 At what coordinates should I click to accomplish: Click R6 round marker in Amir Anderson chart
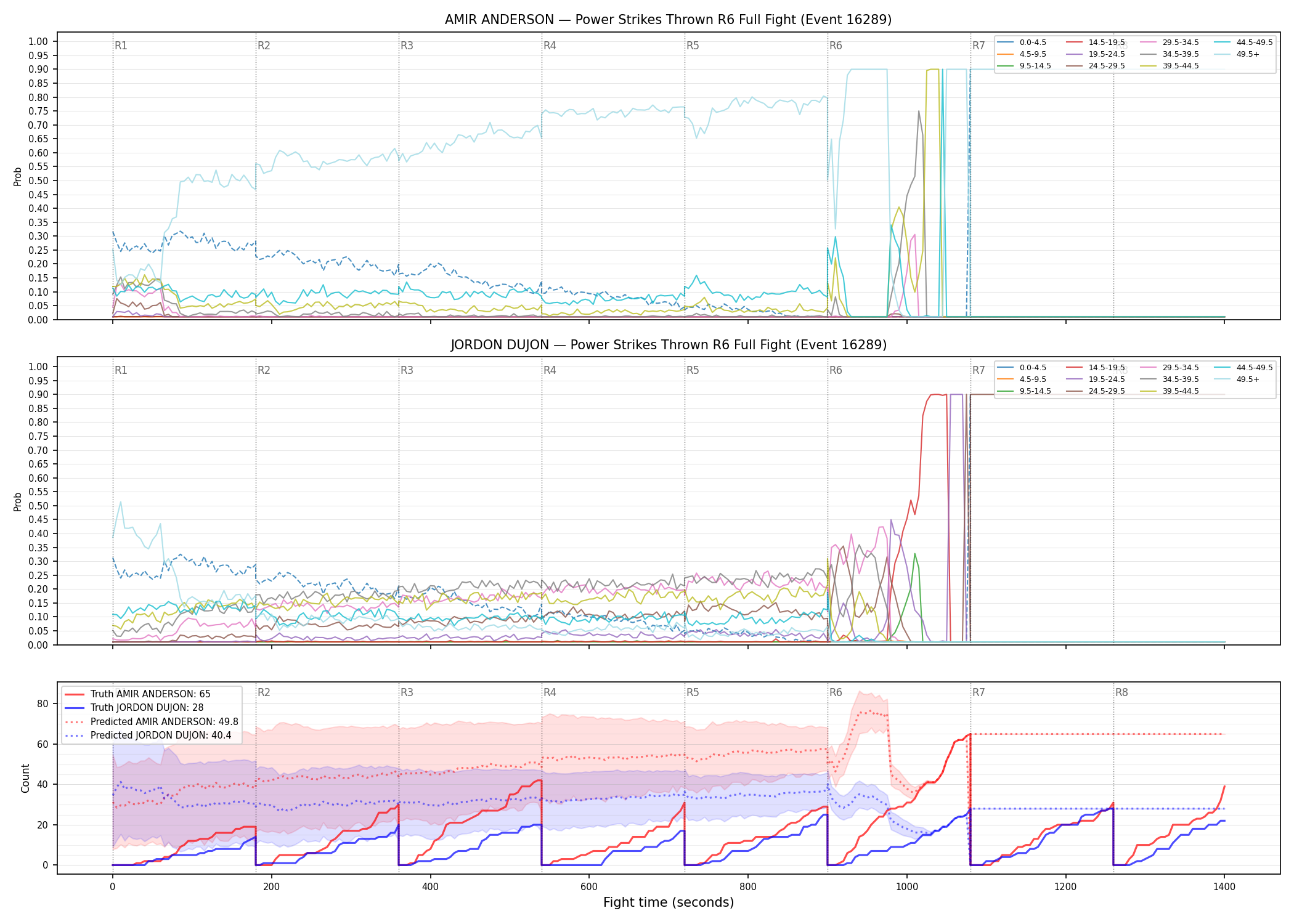click(836, 46)
